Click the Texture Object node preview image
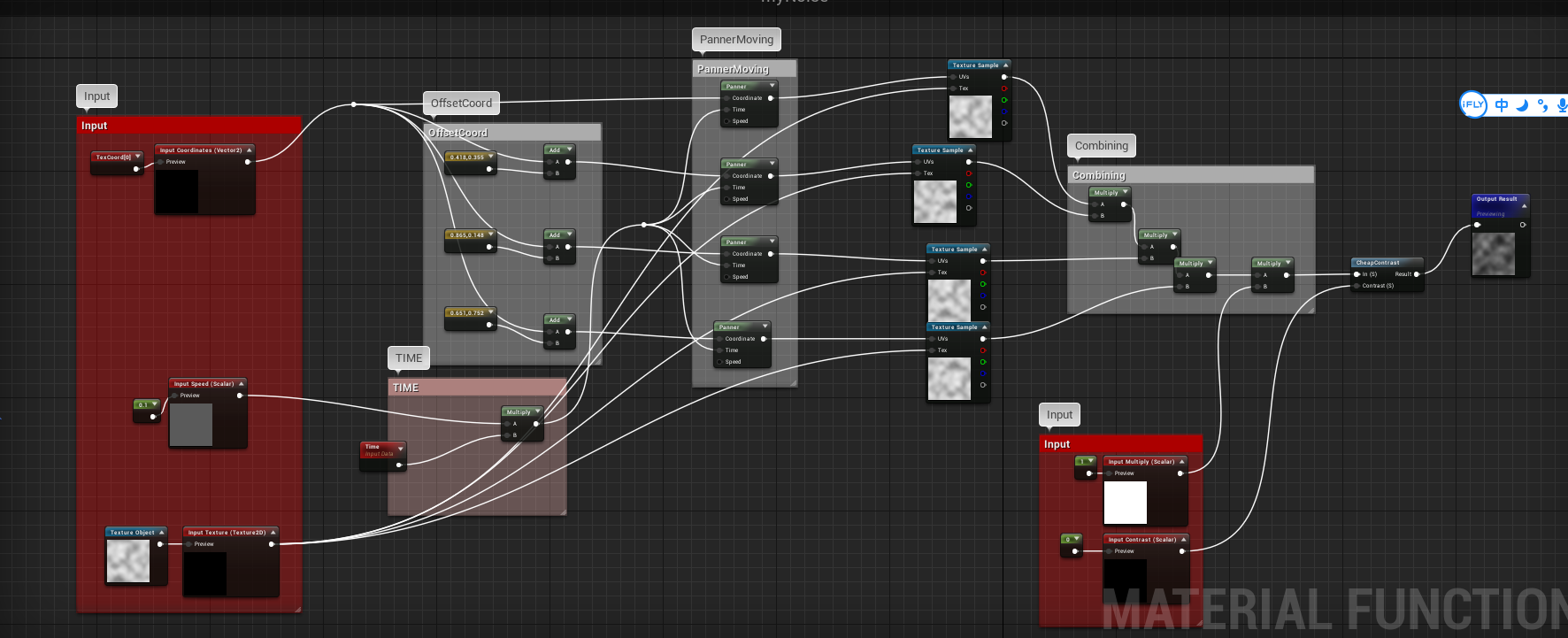Image resolution: width=1568 pixels, height=638 pixels. [128, 561]
